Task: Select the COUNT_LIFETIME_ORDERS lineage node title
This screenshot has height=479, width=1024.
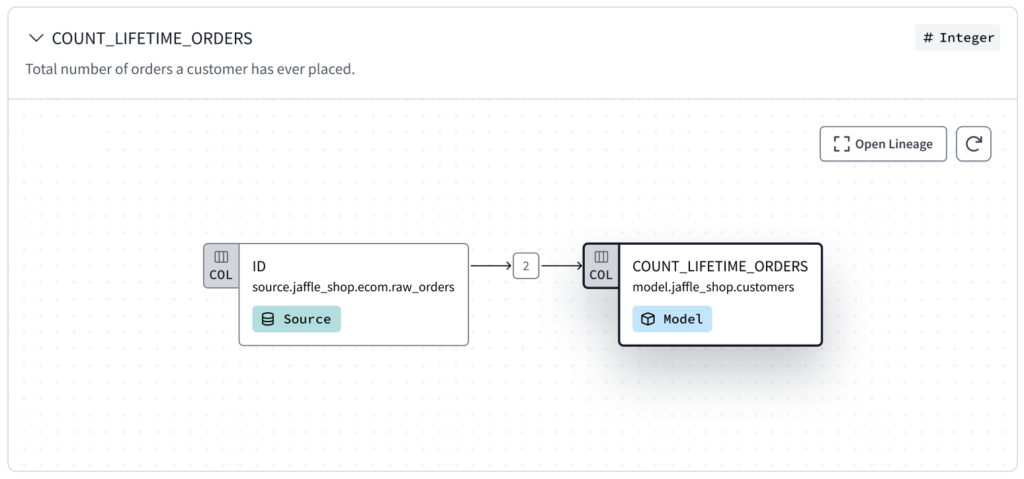Action: 720,266
